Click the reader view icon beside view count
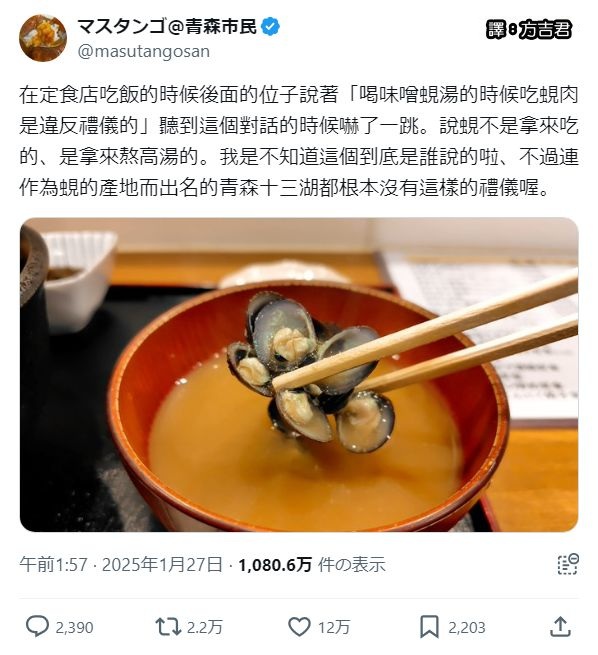The width and height of the screenshot is (598, 655). pos(568,564)
